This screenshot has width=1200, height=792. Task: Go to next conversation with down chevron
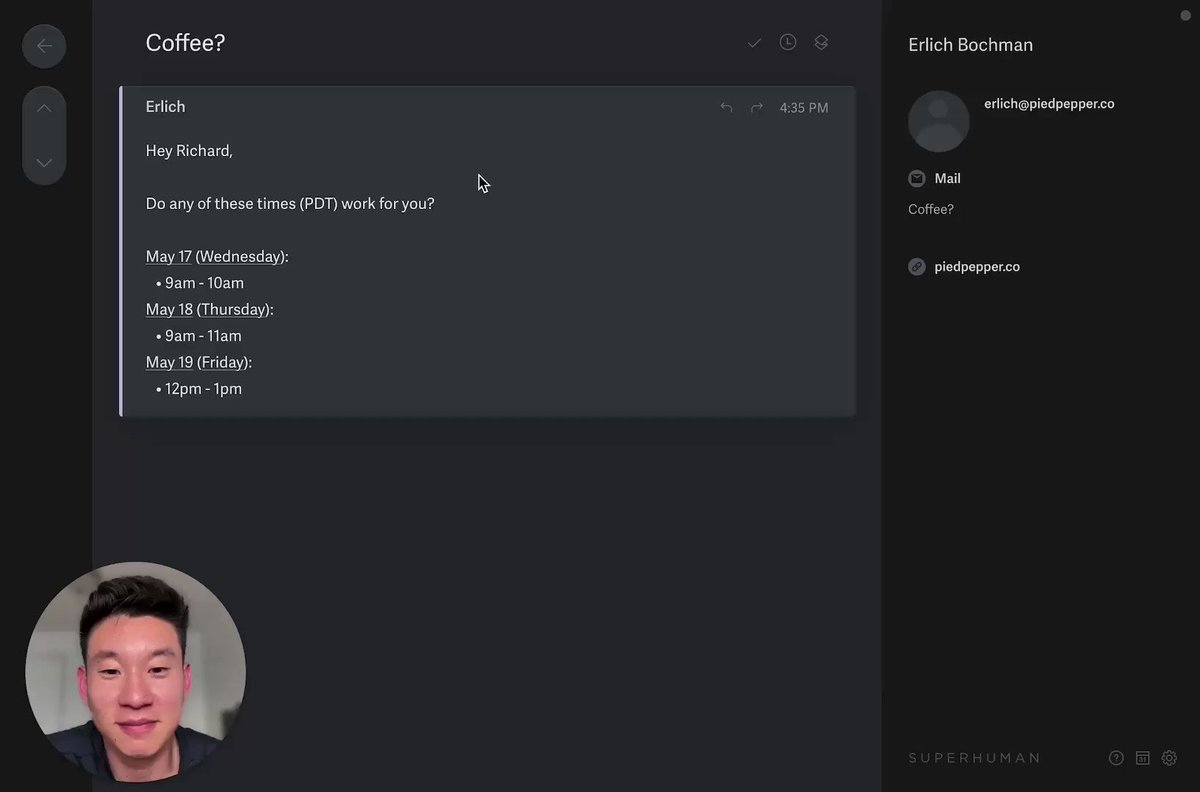click(x=44, y=162)
